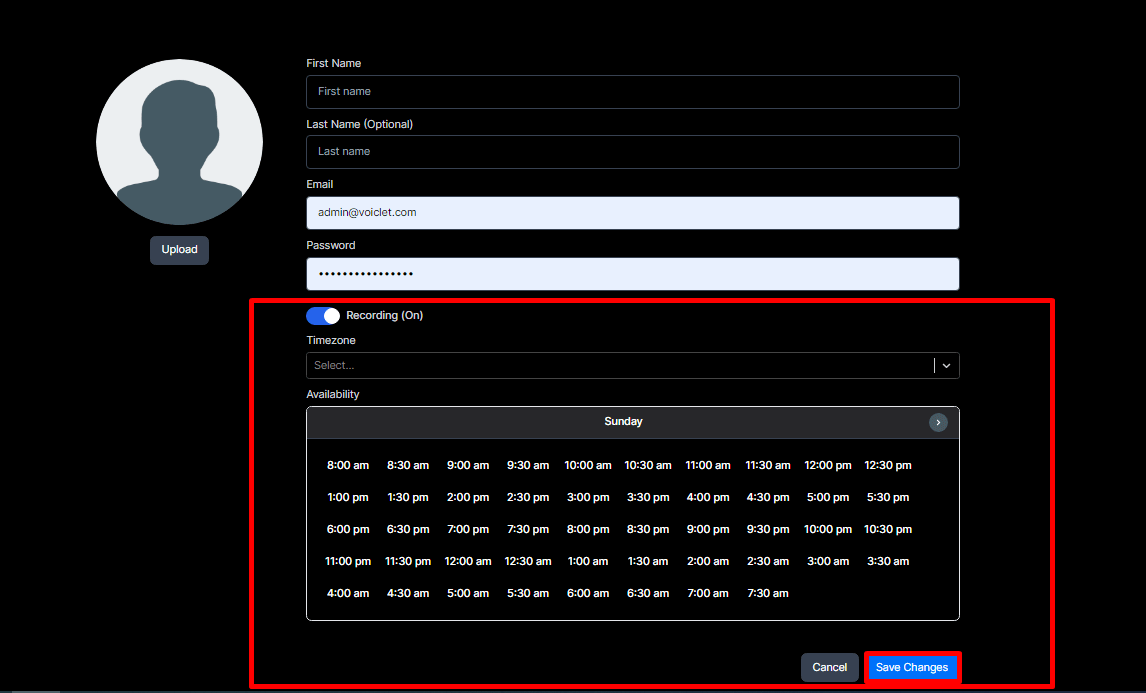Image resolution: width=1146 pixels, height=693 pixels.
Task: Select the 6:30 pm time slot
Action: tap(408, 530)
